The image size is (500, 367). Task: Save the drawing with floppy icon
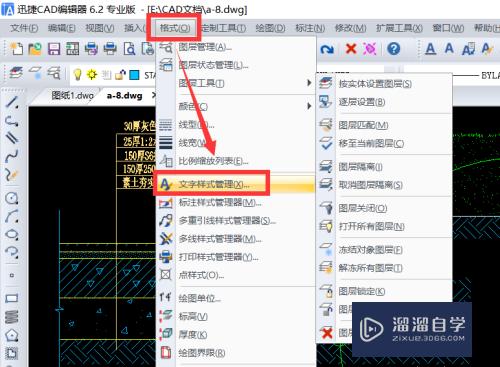54,49
